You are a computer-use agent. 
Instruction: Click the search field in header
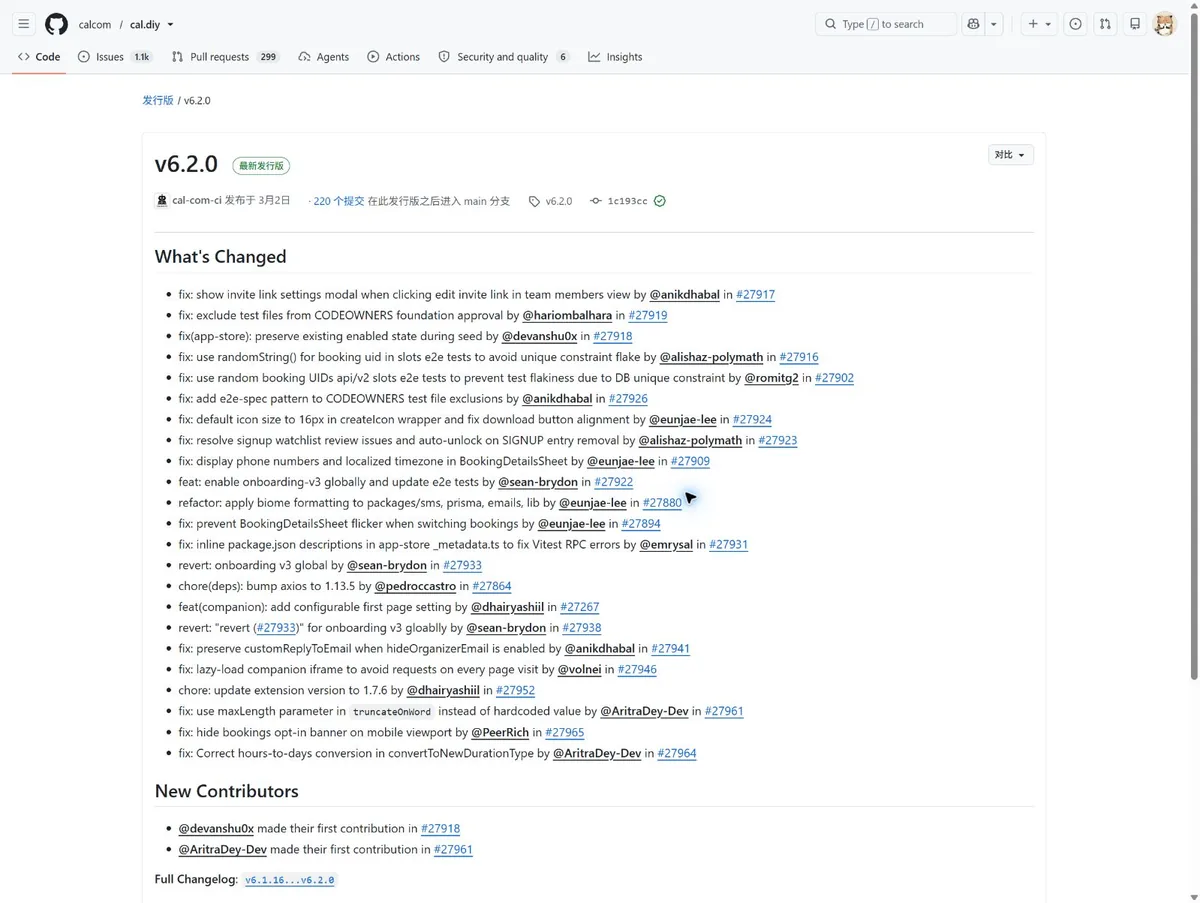click(x=886, y=24)
